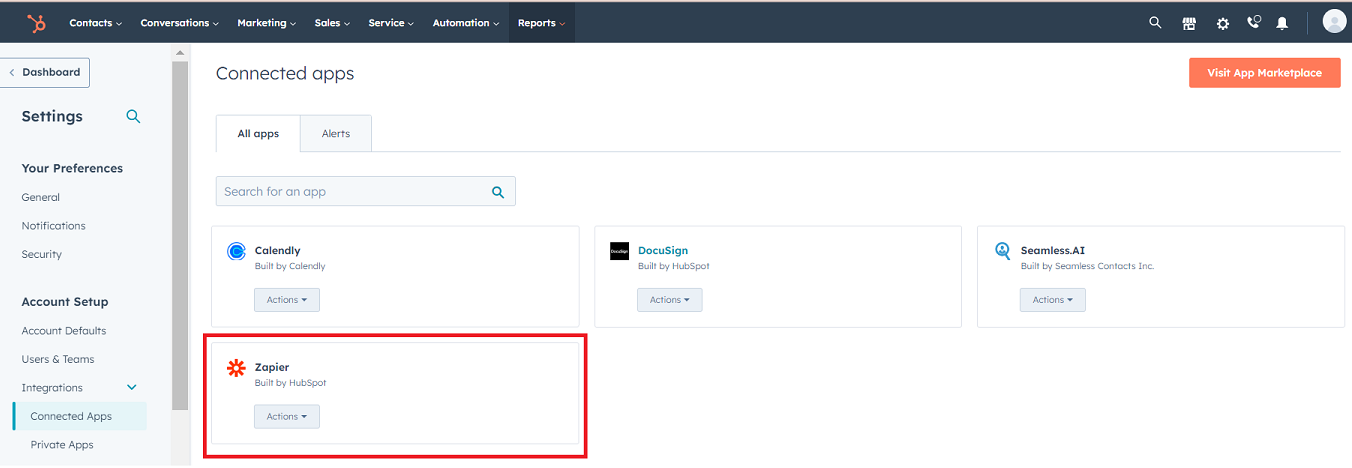The image size is (1352, 468).
Task: Select the All apps tab
Action: click(258, 134)
